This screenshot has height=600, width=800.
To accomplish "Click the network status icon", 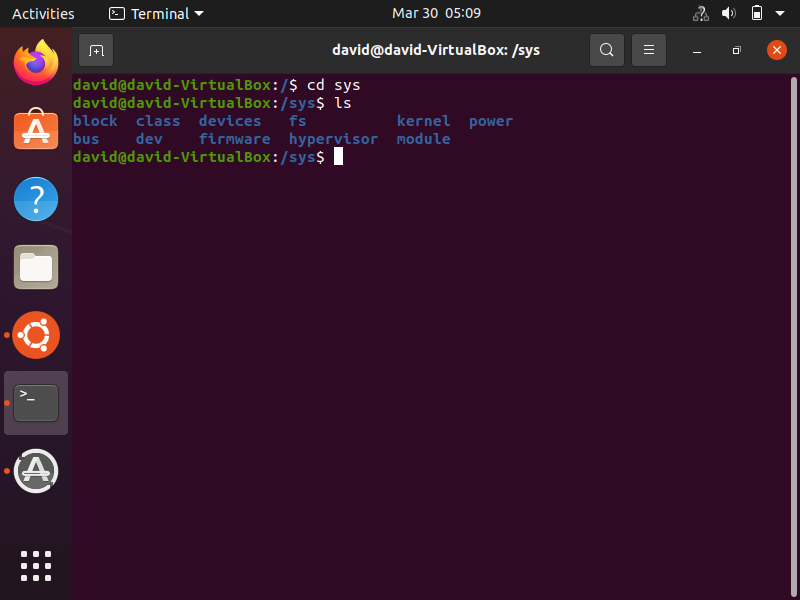I will tap(700, 14).
